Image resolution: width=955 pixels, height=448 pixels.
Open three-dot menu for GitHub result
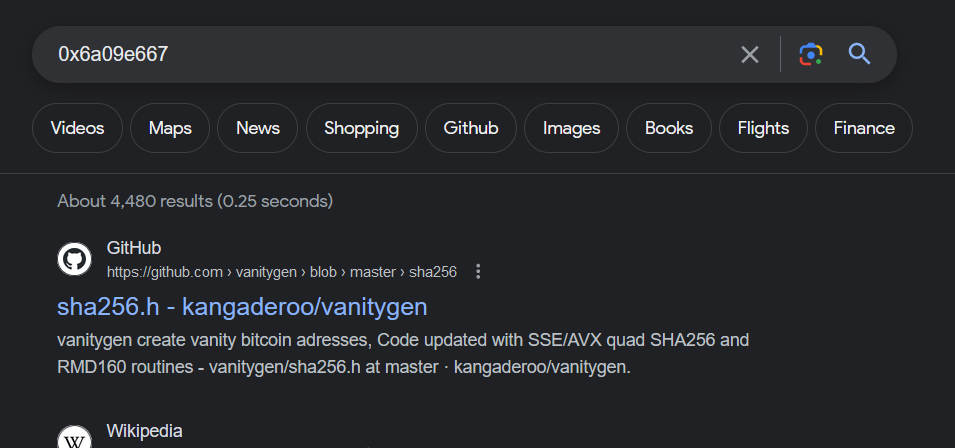tap(478, 271)
